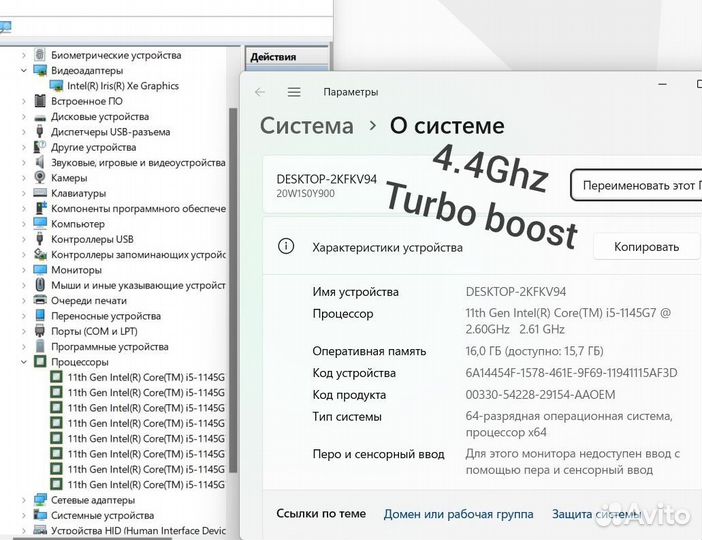
Task: Click the Камеры webcam icon
Action: click(x=40, y=177)
